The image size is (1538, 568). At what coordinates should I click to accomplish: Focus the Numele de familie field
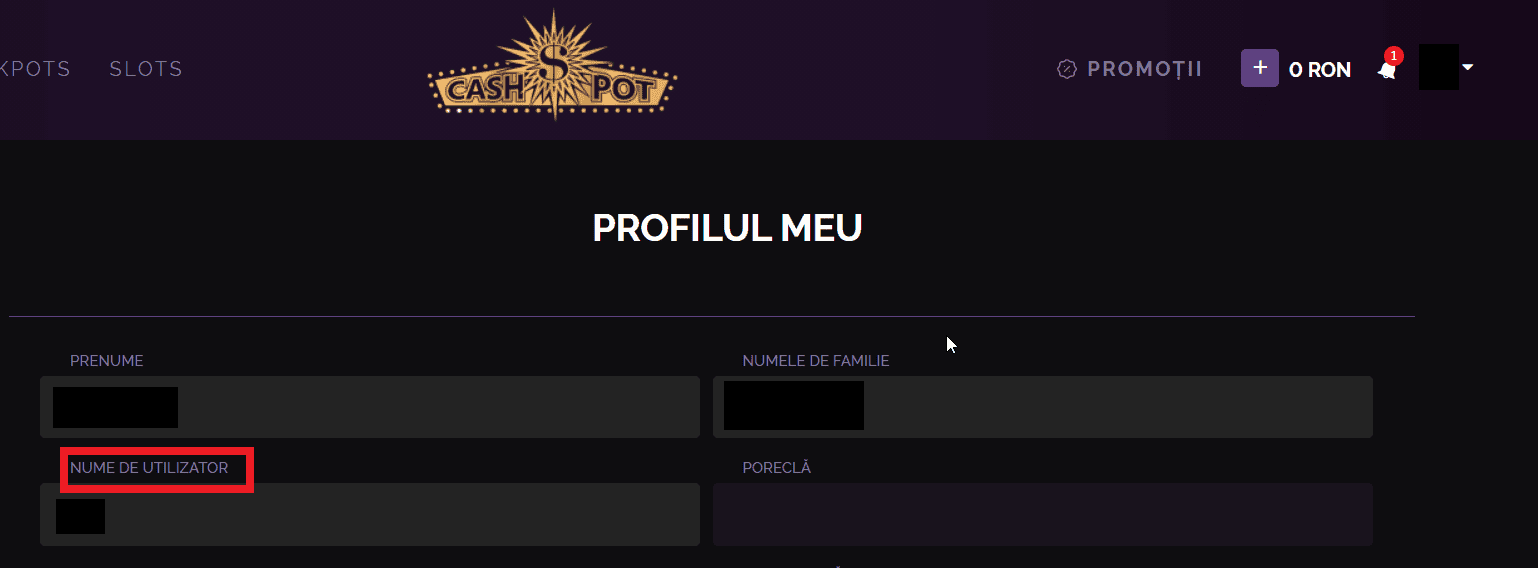1043,407
